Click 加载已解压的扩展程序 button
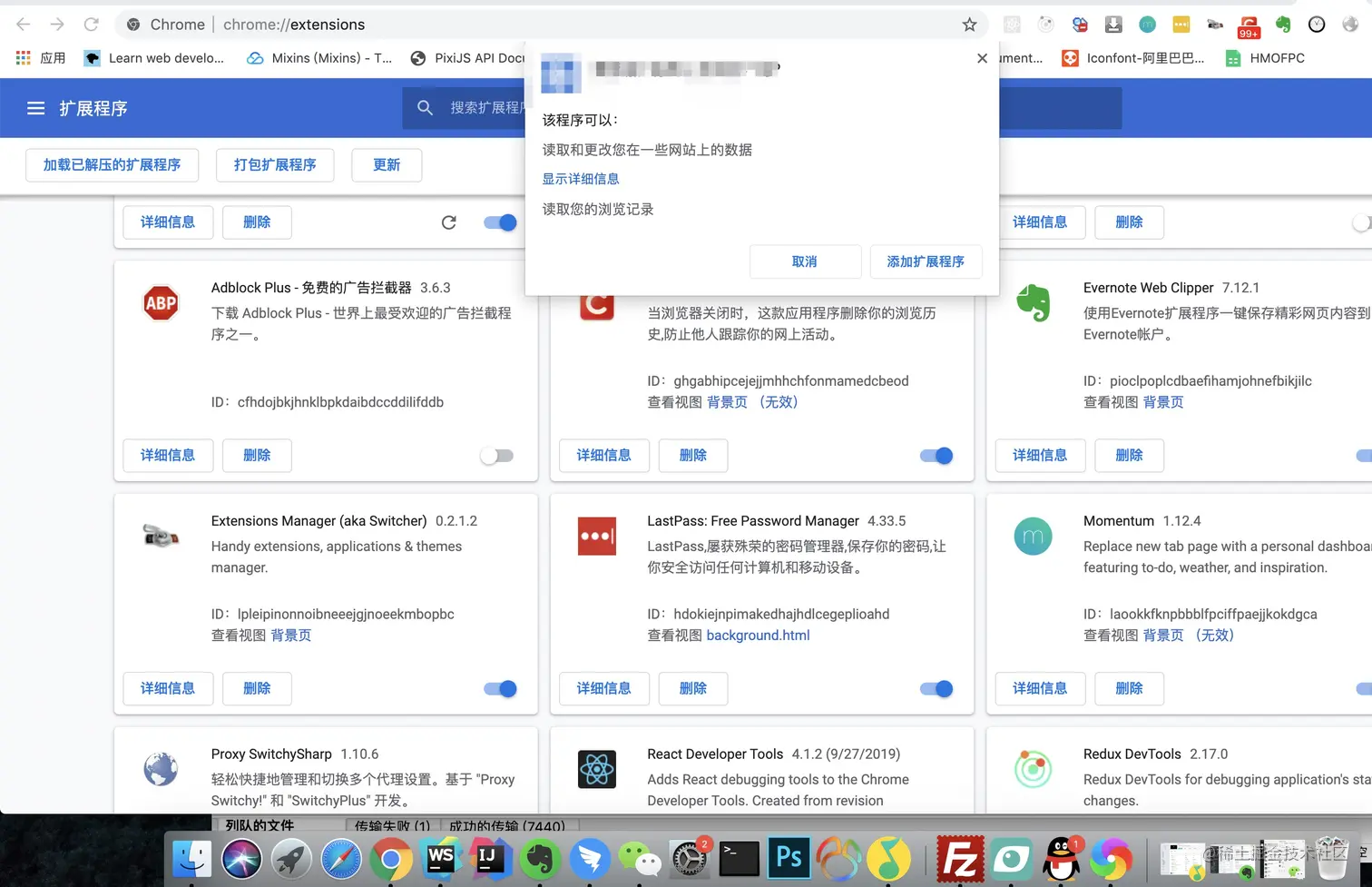Screen dimensions: 1372x887 pyautogui.click(x=112, y=165)
